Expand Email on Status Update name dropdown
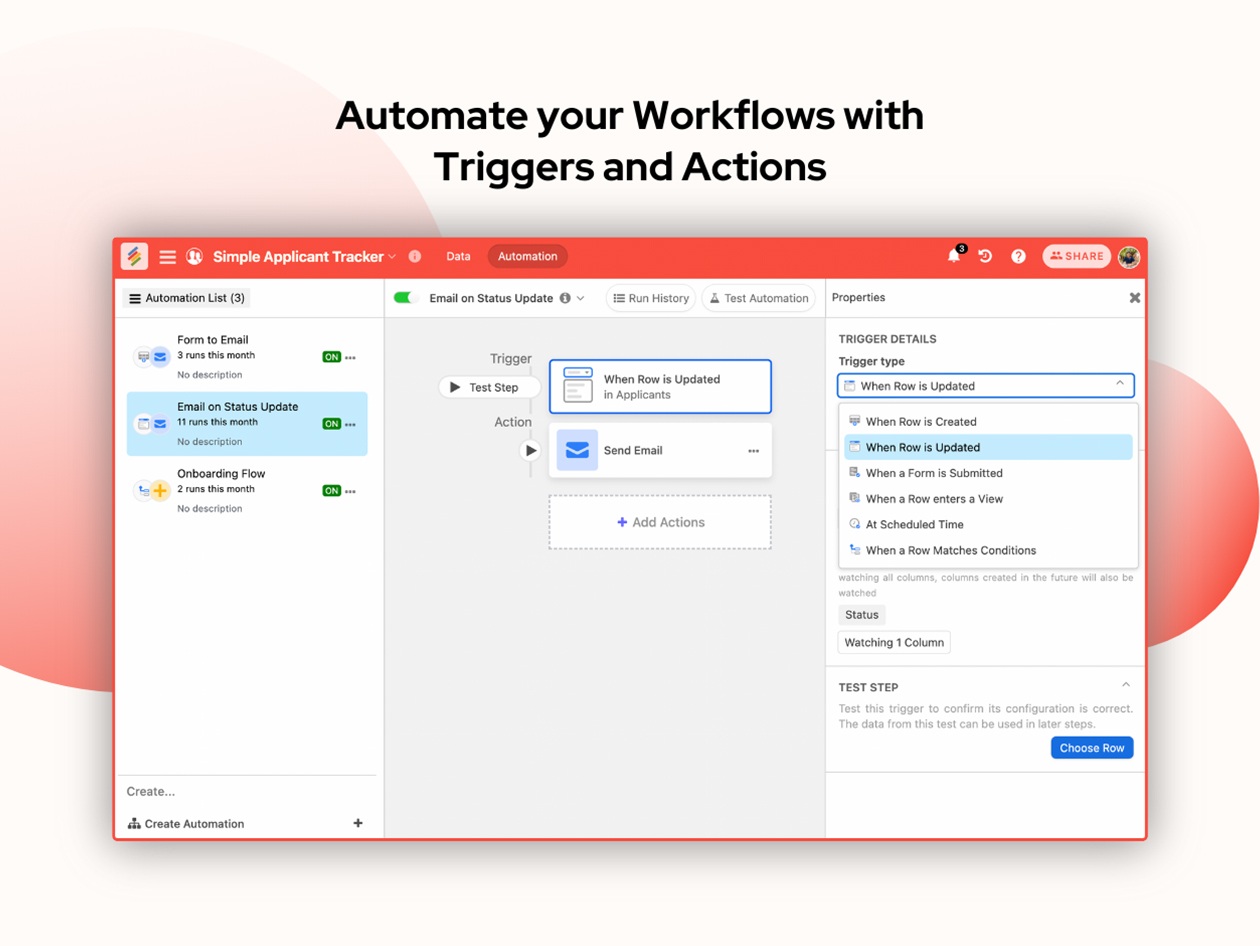 (x=581, y=298)
